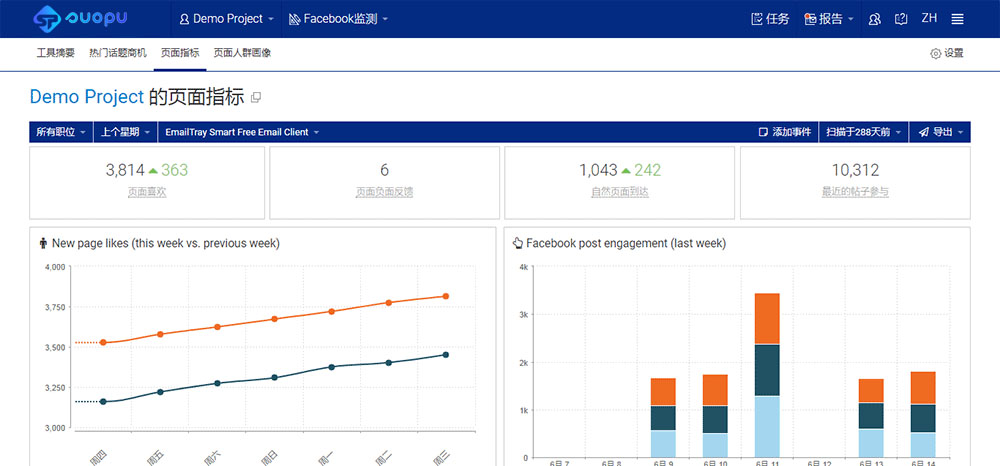
Task: Click the user account icon in header
Action: click(x=875, y=19)
